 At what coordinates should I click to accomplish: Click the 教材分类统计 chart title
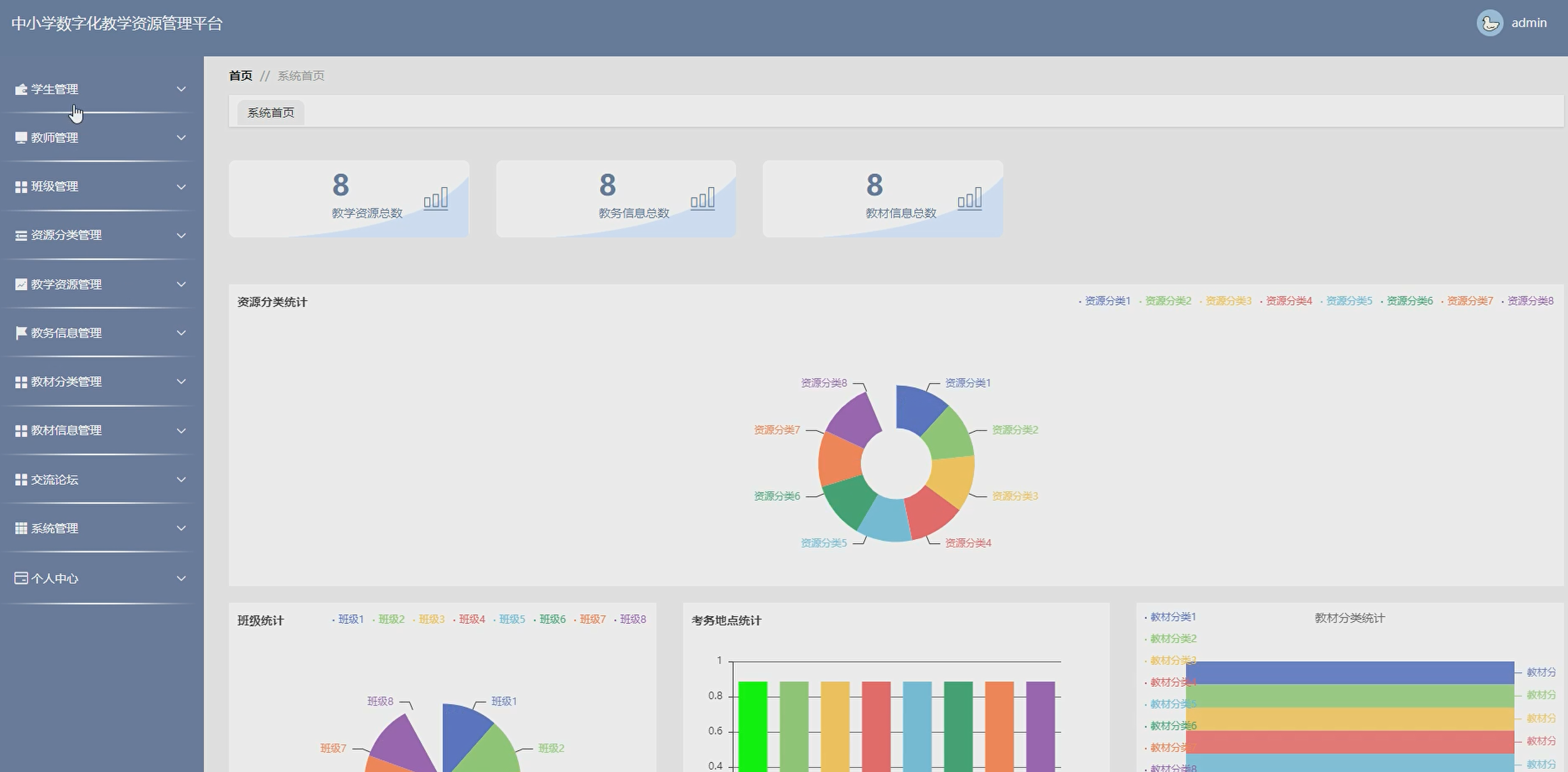(x=1349, y=618)
